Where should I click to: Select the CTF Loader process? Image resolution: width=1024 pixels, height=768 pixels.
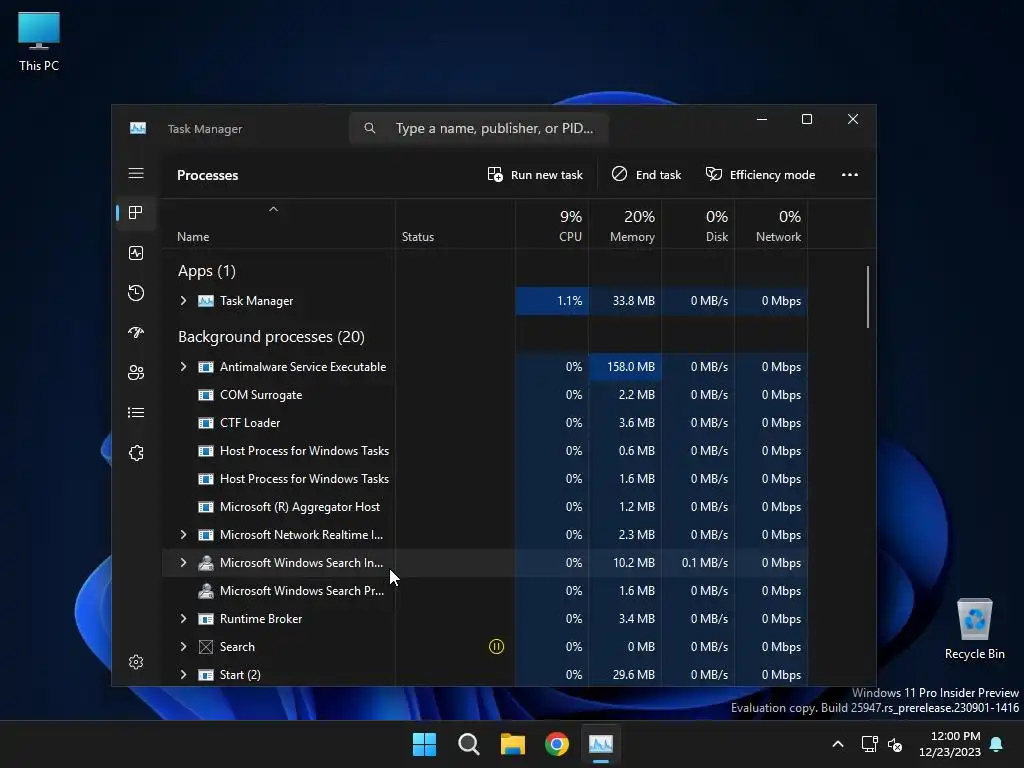point(484,423)
